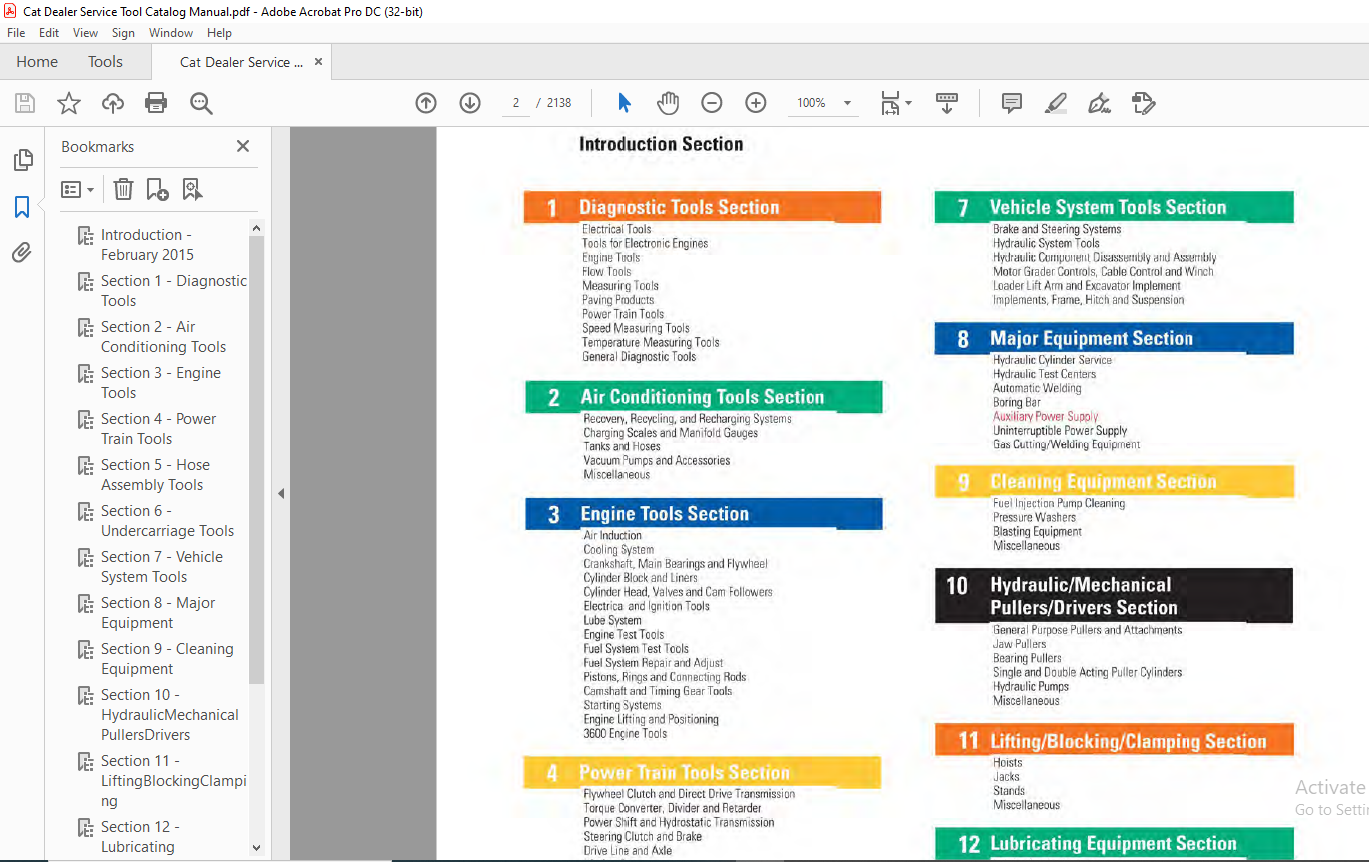The width and height of the screenshot is (1369, 862).
Task: Select the Section 3 - Engine Tools bookmark
Action: [161, 382]
